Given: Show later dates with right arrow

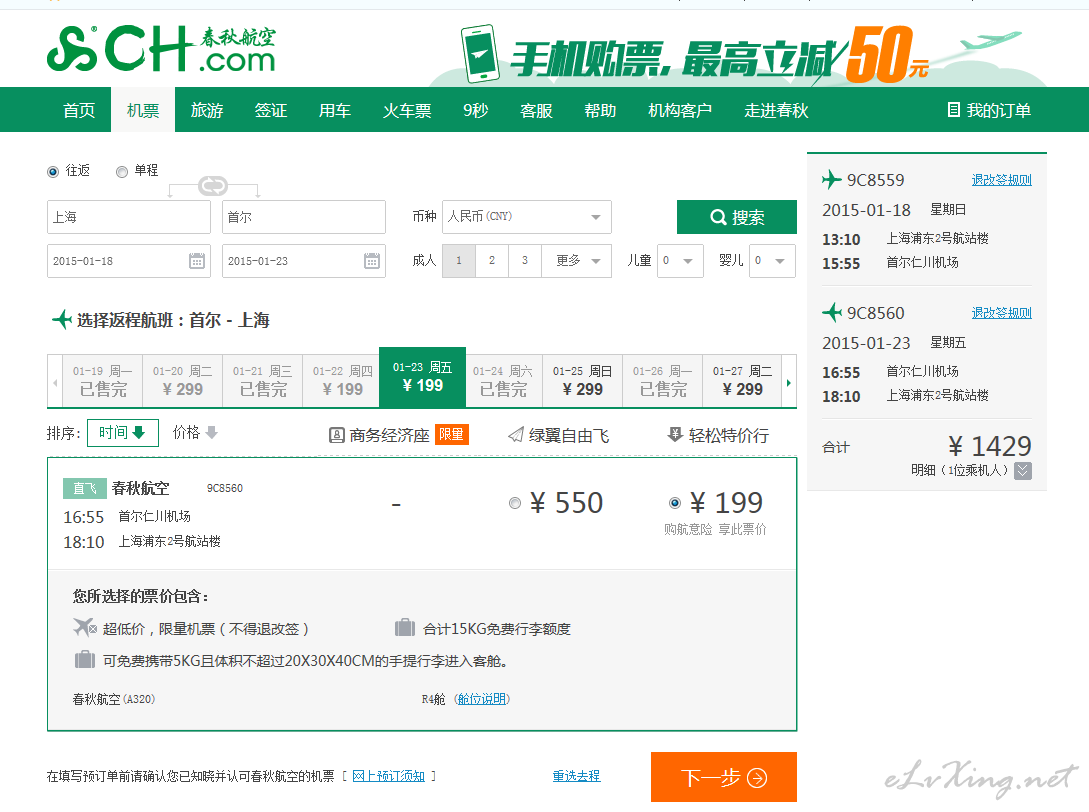Looking at the screenshot, I should 789,383.
